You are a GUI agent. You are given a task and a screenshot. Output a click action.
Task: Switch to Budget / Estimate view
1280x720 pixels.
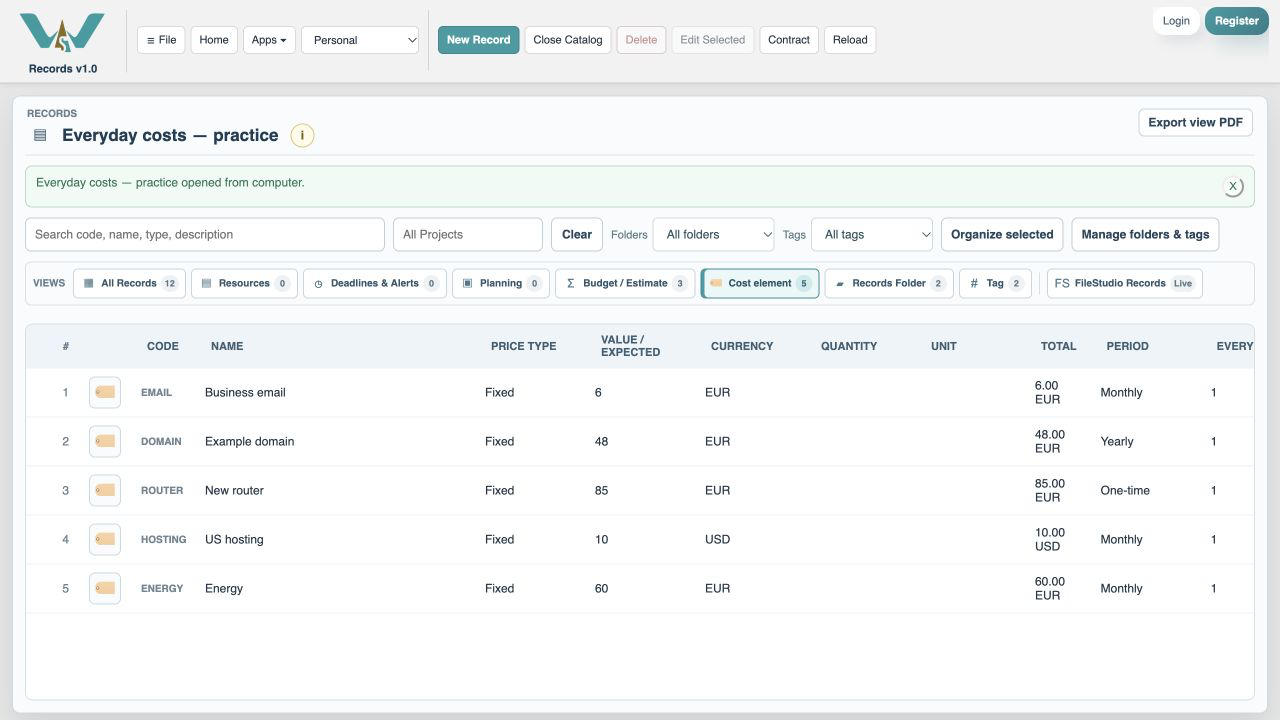(625, 284)
